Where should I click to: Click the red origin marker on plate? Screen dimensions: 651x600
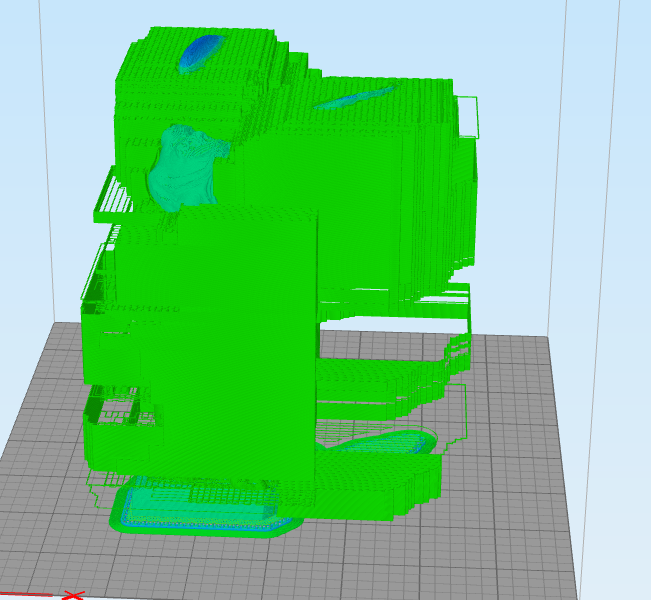tap(73, 595)
